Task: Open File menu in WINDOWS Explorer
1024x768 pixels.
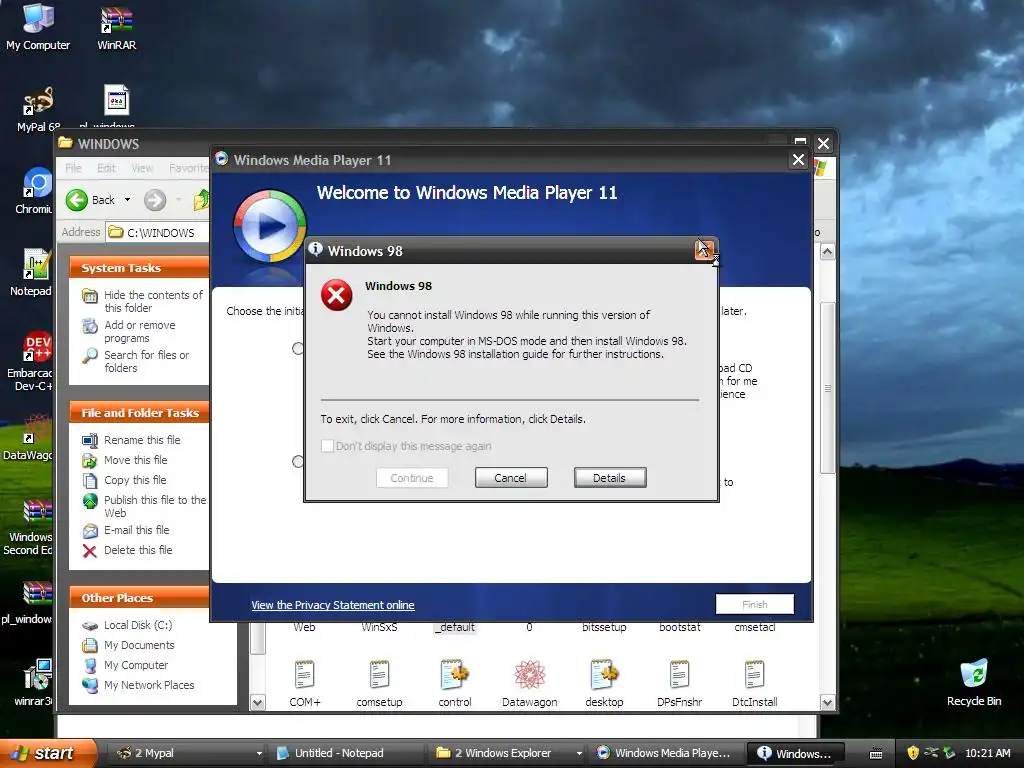Action: [73, 168]
